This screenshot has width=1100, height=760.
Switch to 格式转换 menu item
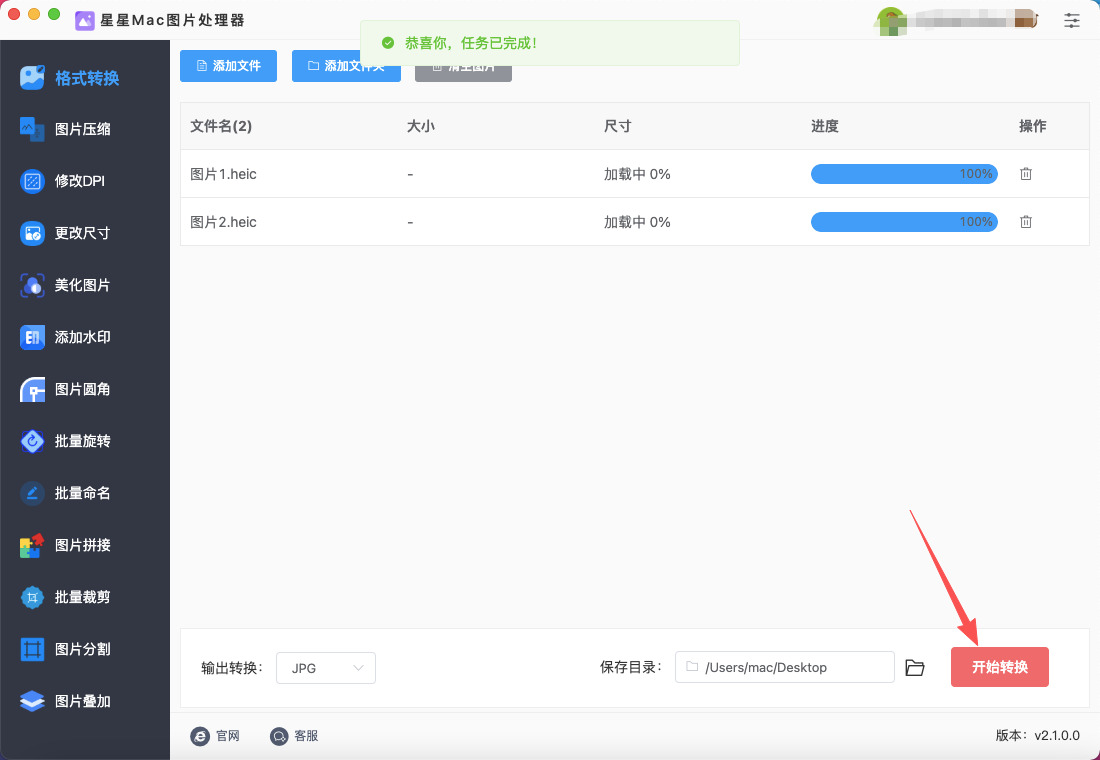click(87, 78)
